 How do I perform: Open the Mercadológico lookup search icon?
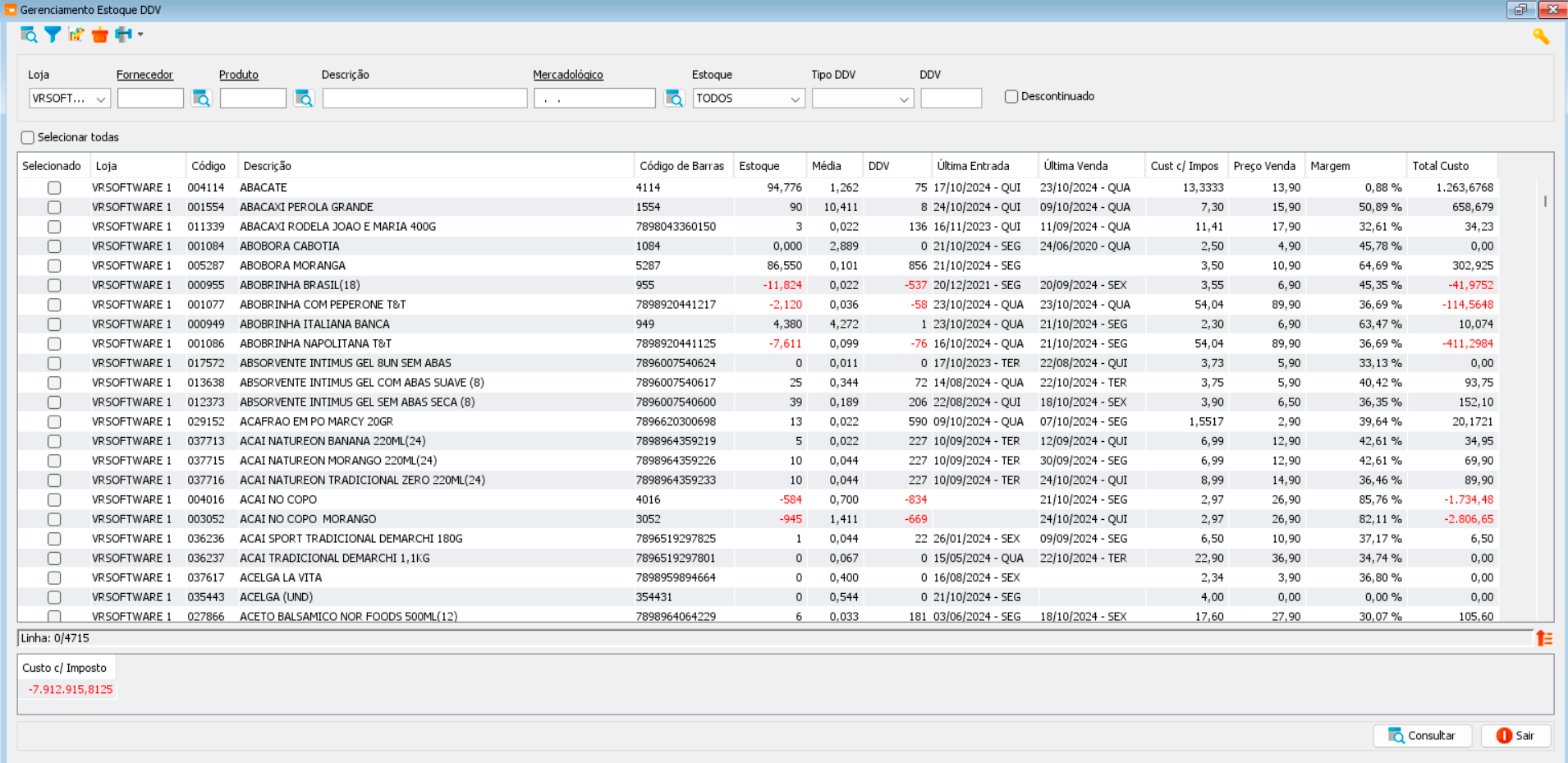pos(674,99)
